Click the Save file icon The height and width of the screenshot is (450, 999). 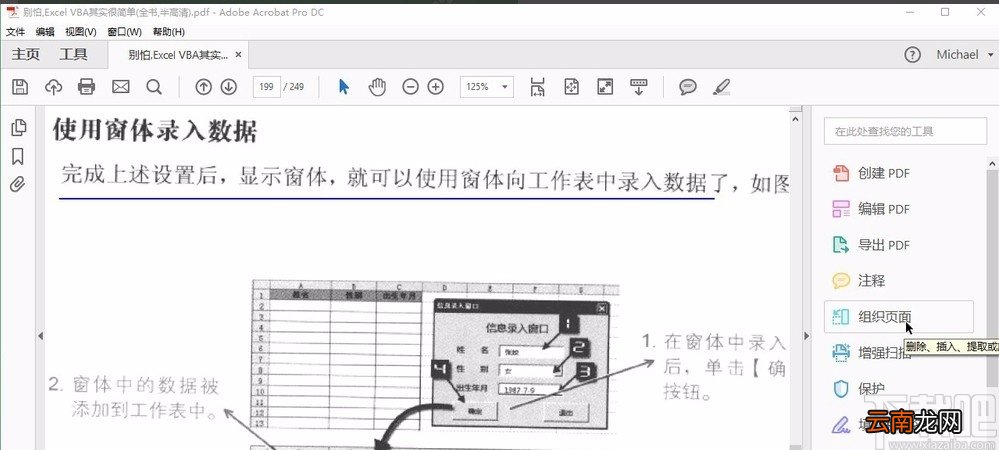[x=20, y=87]
